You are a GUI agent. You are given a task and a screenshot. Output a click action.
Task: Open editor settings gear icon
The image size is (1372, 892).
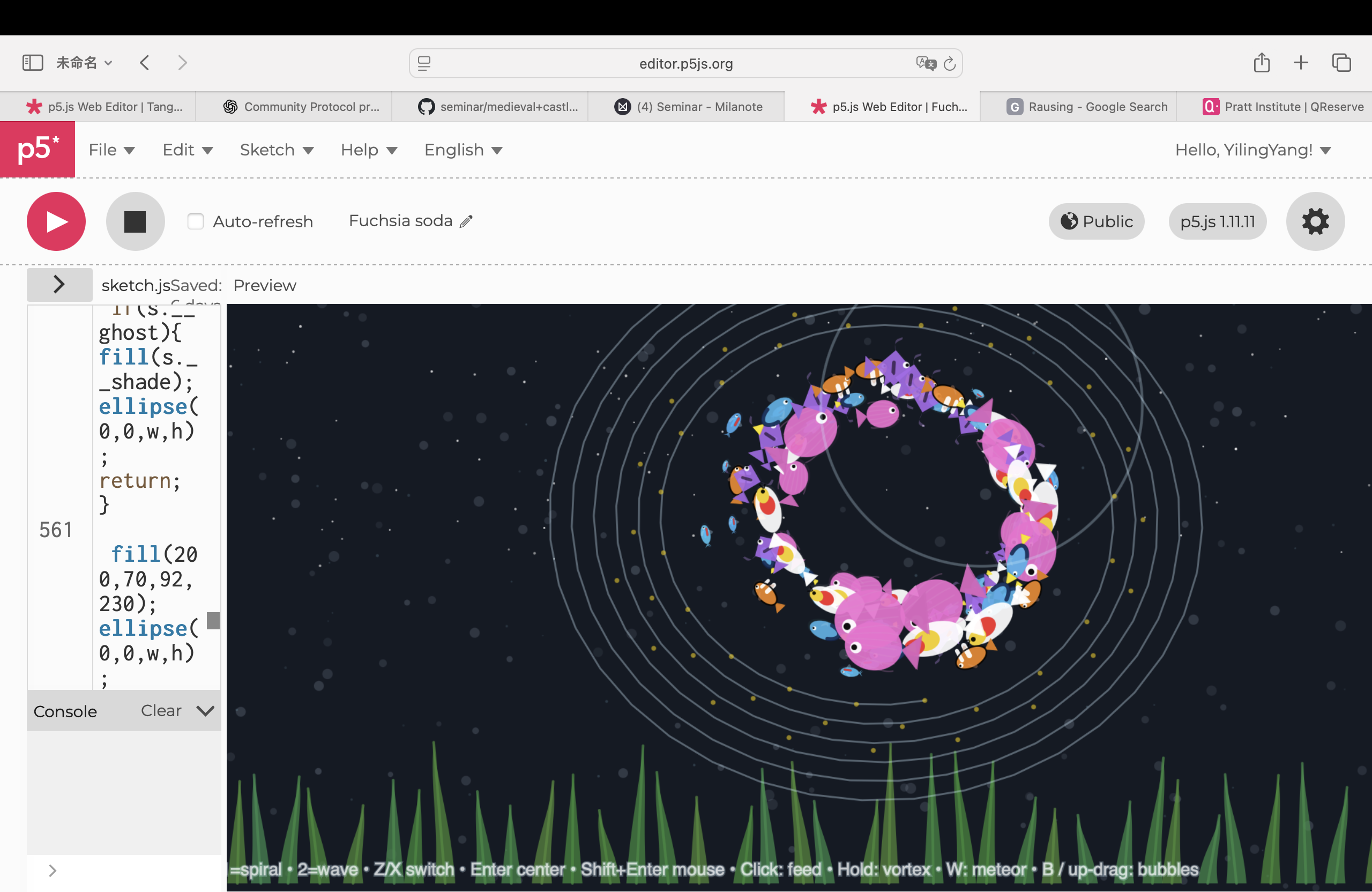(1315, 221)
